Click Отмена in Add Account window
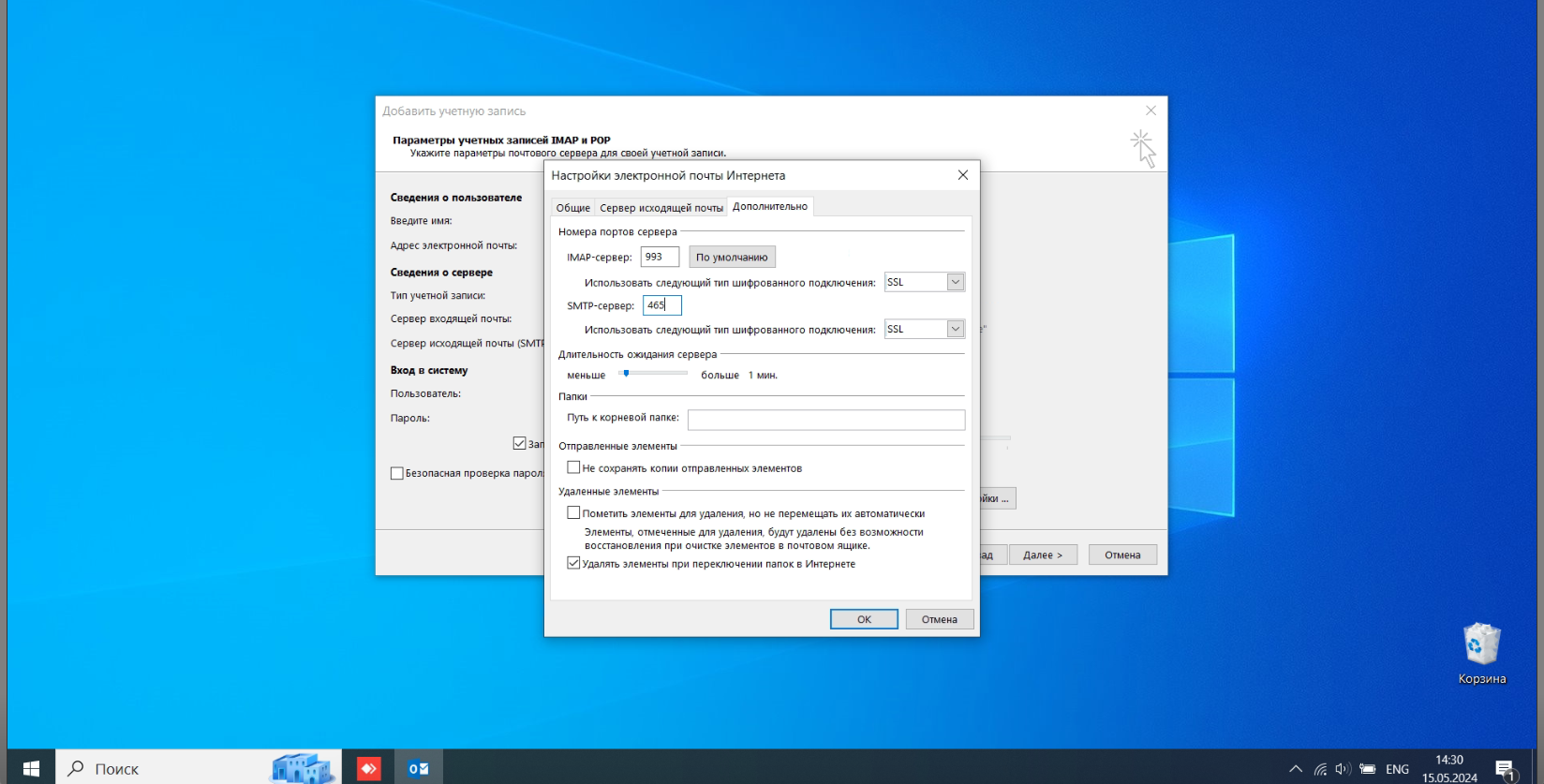The image size is (1544, 784). [1122, 555]
